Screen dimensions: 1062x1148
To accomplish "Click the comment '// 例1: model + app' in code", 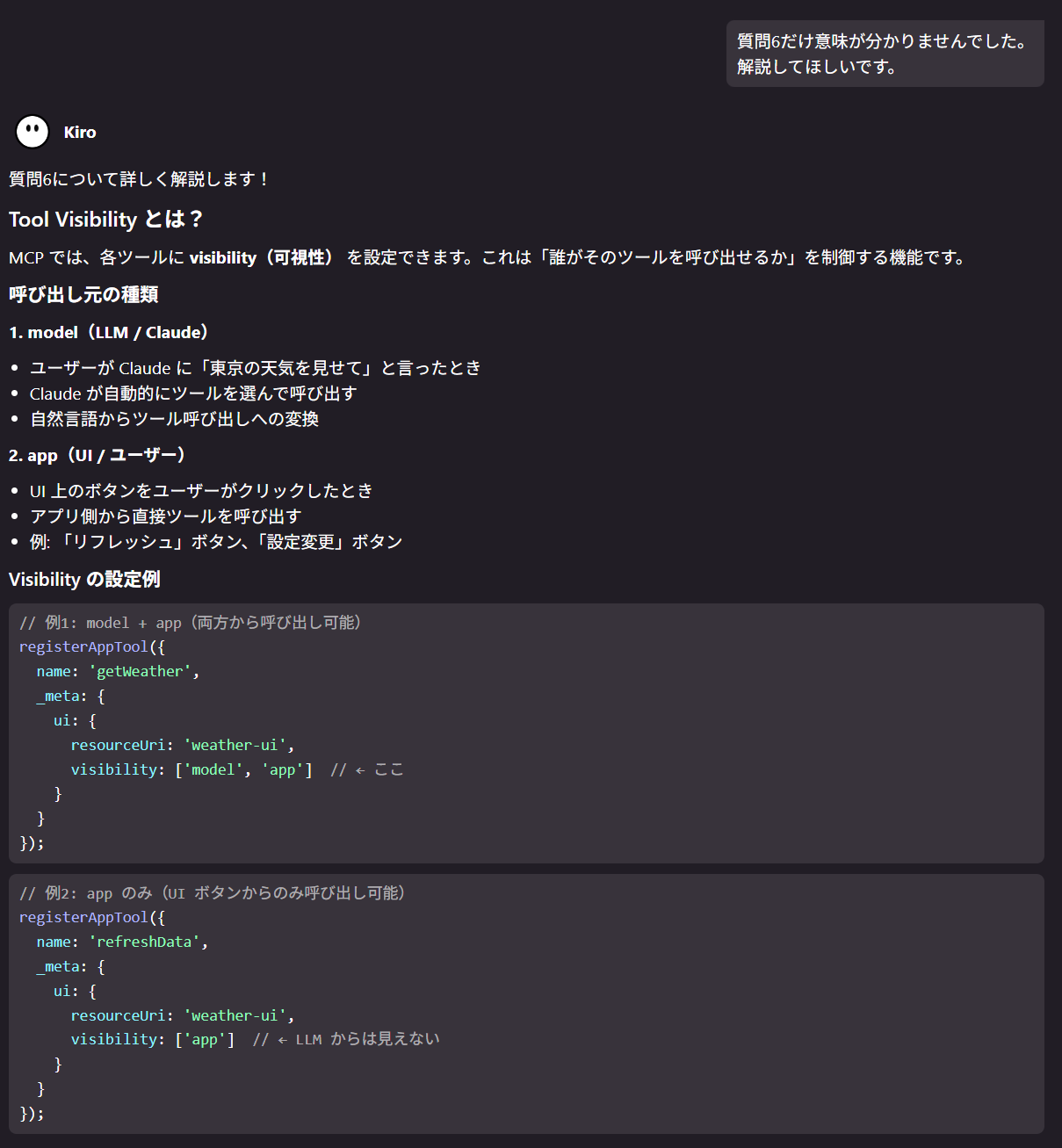I will tap(191, 623).
